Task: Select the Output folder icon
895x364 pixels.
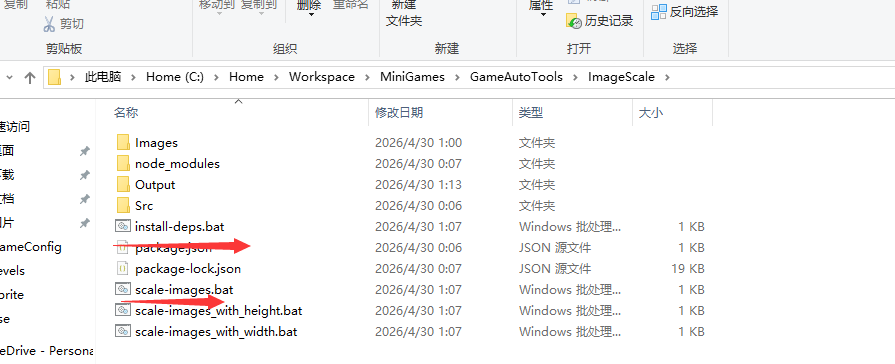Action: 123,185
